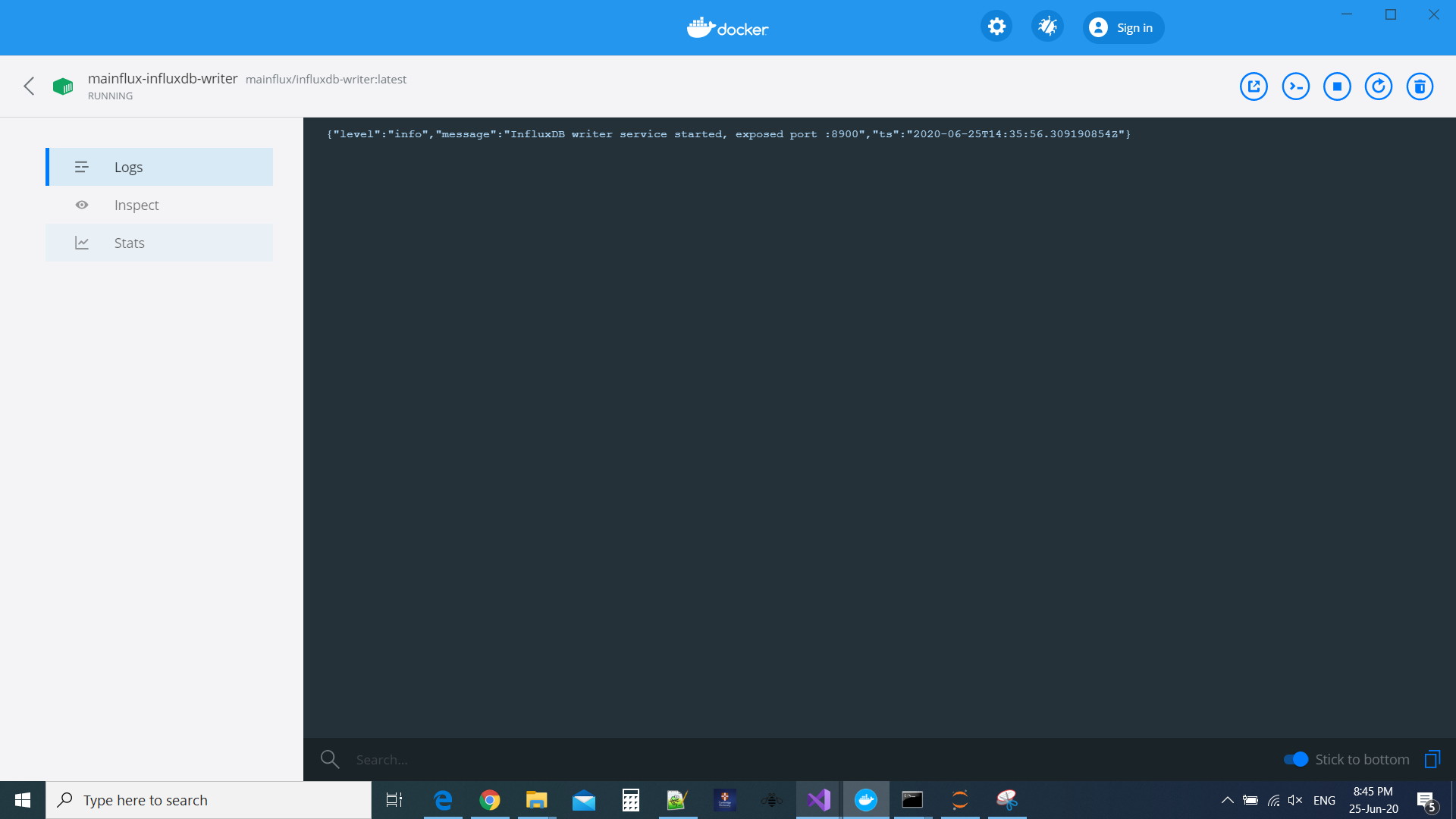Click the search magnifier in logs panel
This screenshot has height=819, width=1456.
pos(330,759)
